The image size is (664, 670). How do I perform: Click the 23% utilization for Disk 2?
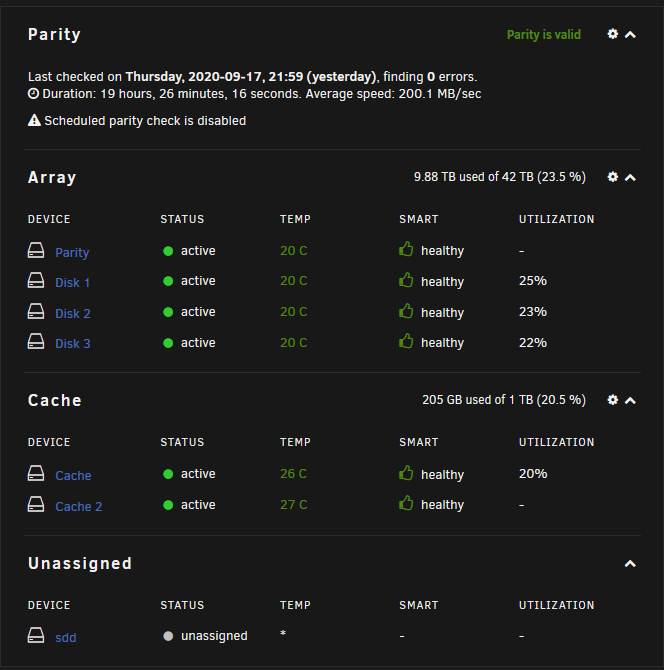[533, 312]
